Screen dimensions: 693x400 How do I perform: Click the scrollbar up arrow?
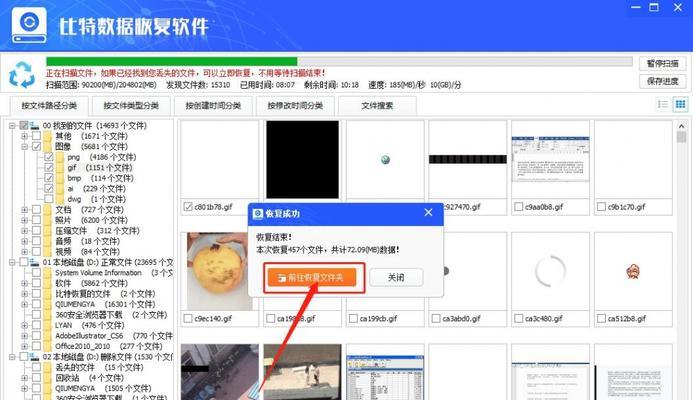point(682,126)
